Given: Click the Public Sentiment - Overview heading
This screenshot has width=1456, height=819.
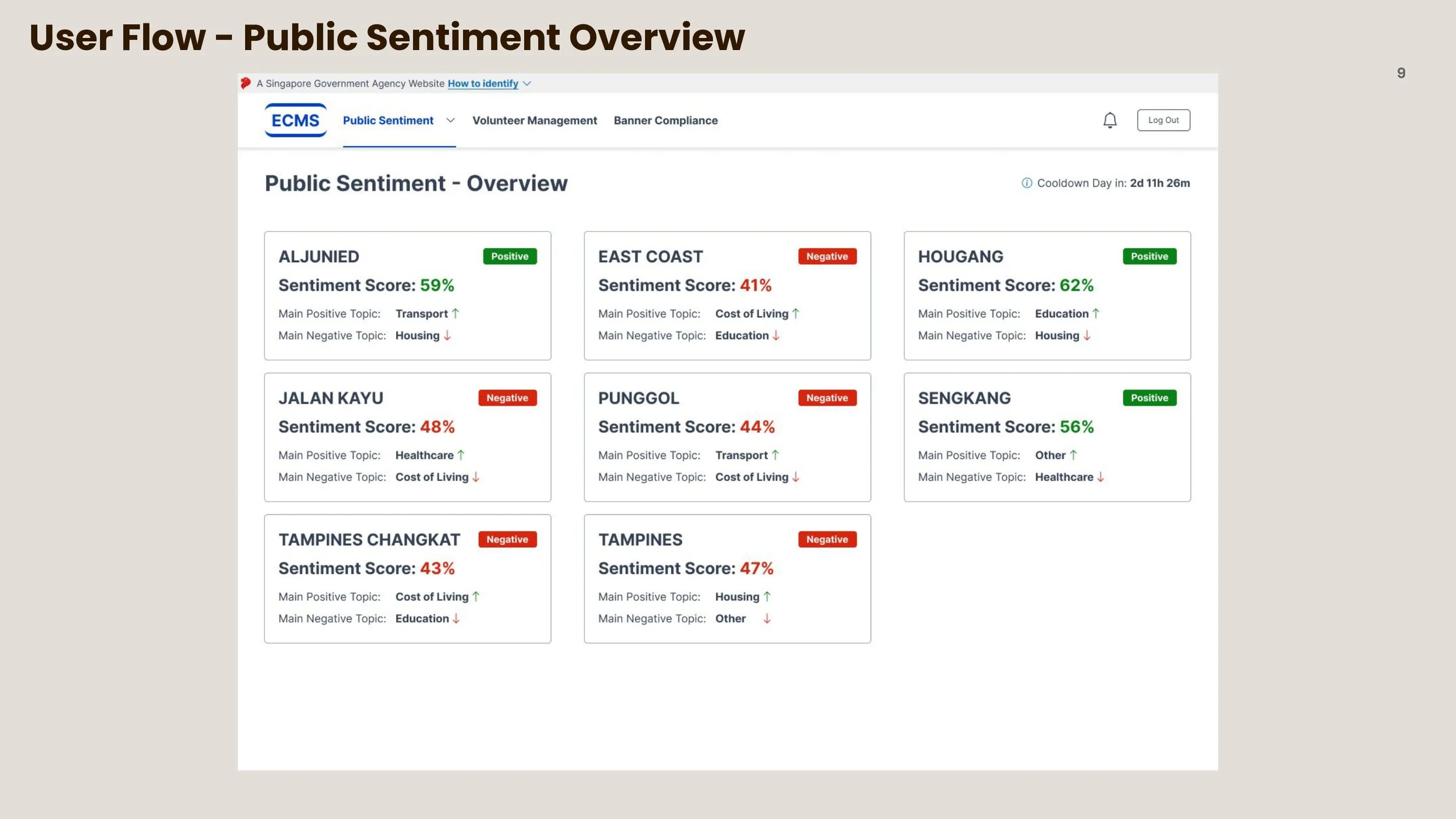Looking at the screenshot, I should [x=416, y=183].
